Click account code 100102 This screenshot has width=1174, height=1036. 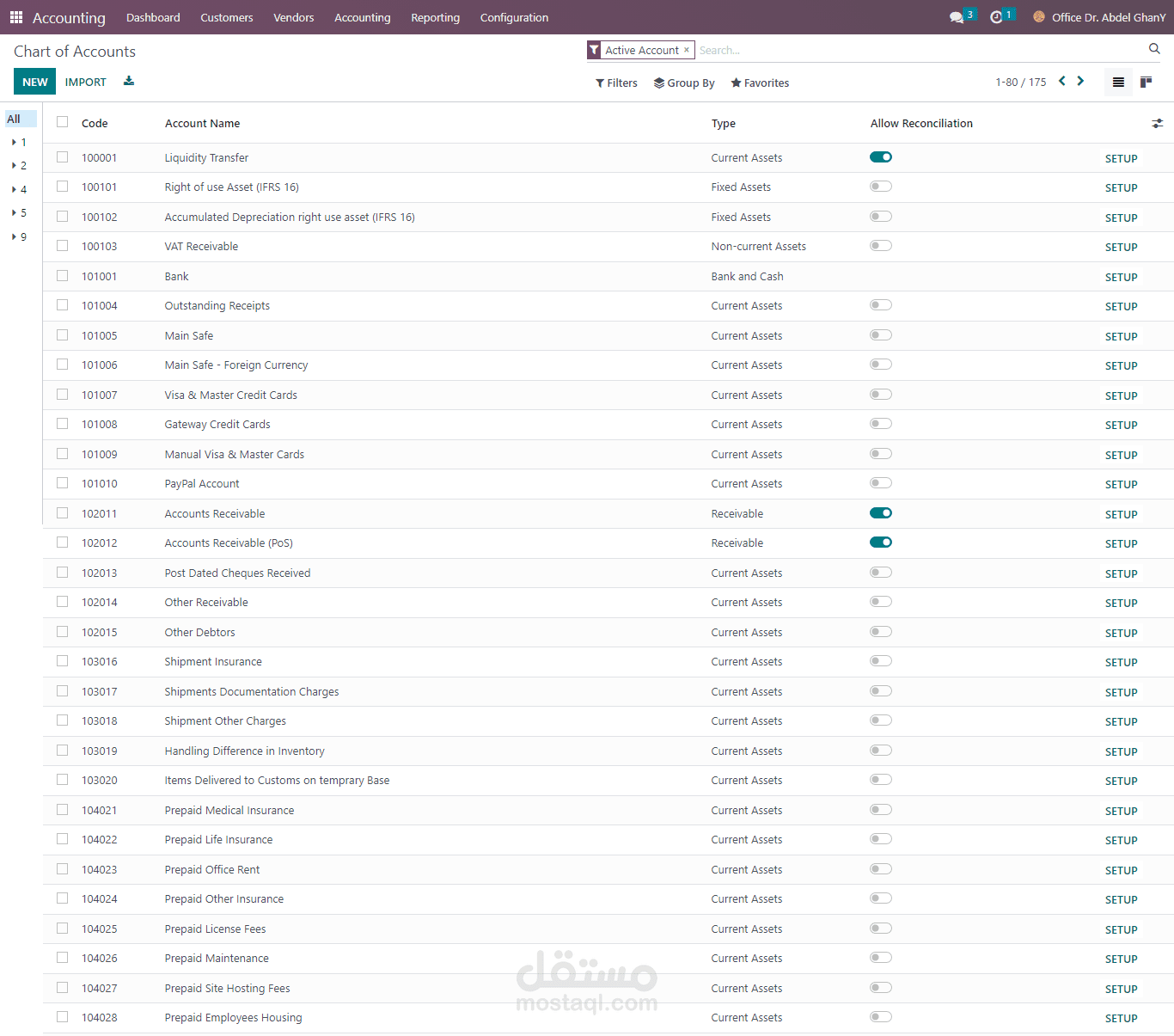pyautogui.click(x=100, y=218)
